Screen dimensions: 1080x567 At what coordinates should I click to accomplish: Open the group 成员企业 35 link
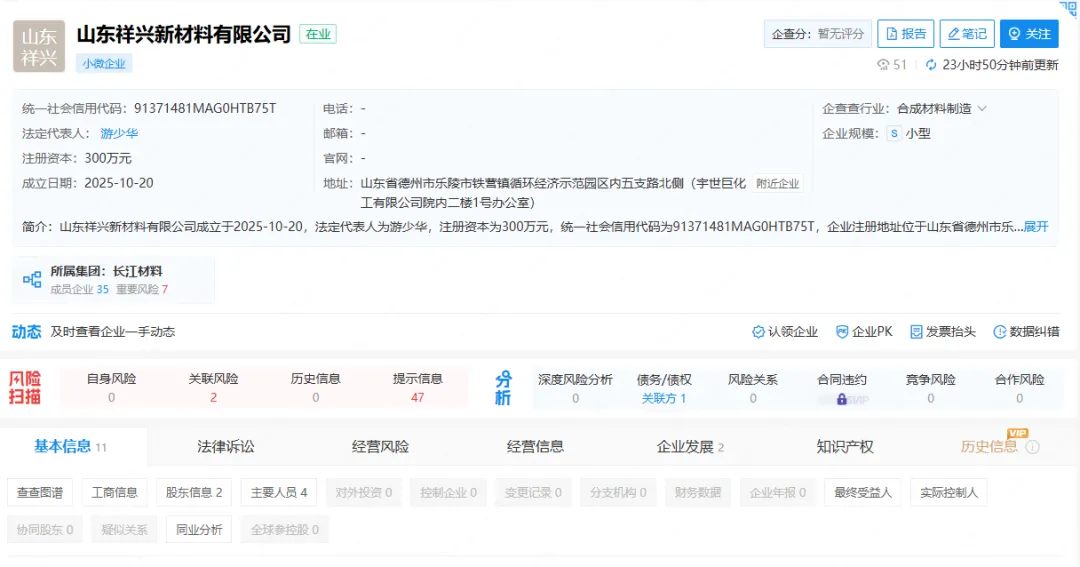(79, 289)
